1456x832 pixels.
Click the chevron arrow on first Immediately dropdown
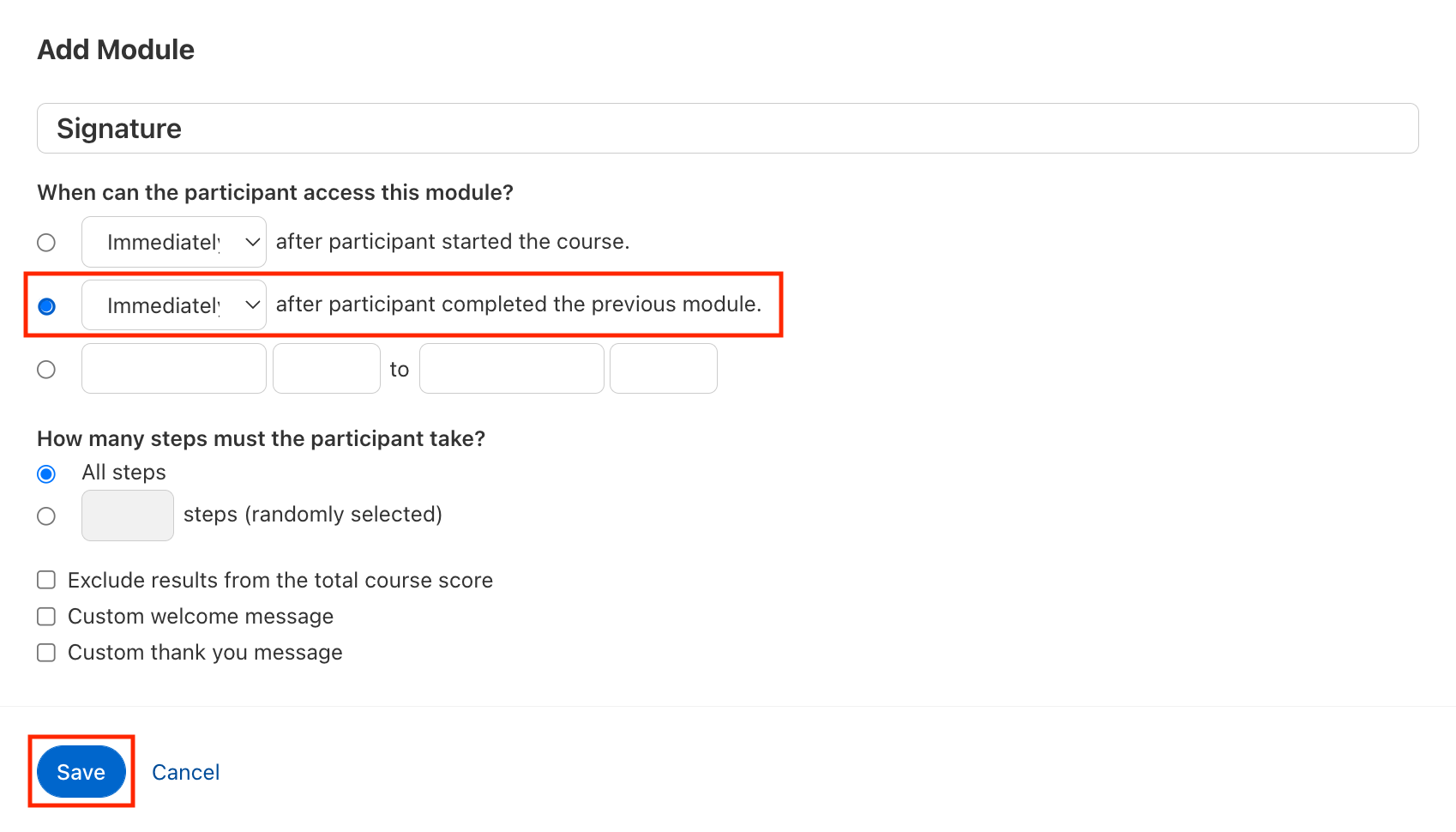(x=252, y=243)
